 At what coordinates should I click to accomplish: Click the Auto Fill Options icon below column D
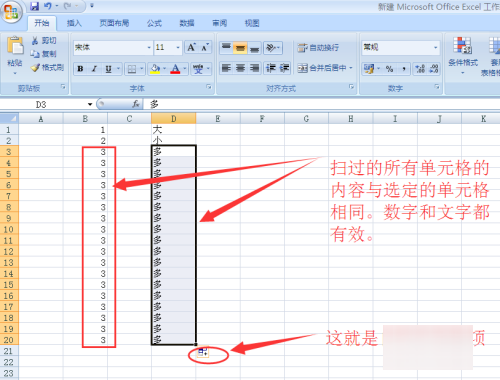coord(203,352)
